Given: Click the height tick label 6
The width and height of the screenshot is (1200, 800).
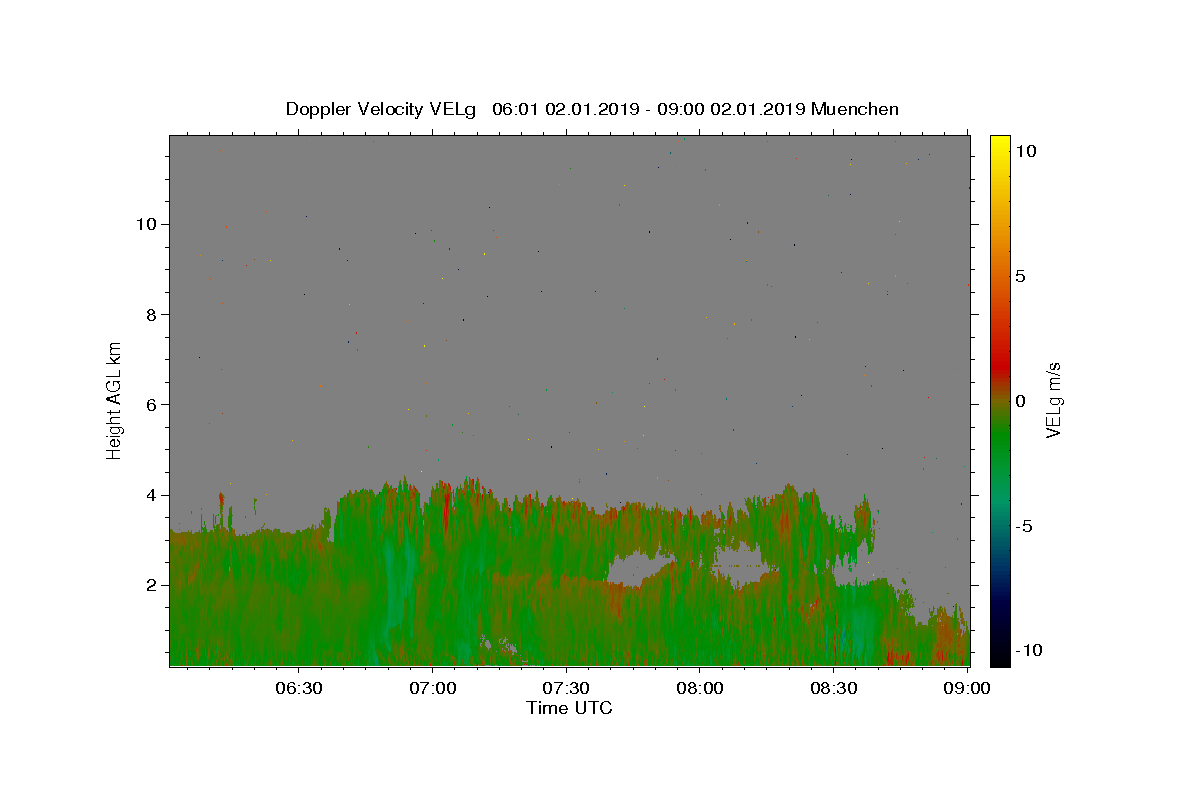Looking at the screenshot, I should (152, 404).
